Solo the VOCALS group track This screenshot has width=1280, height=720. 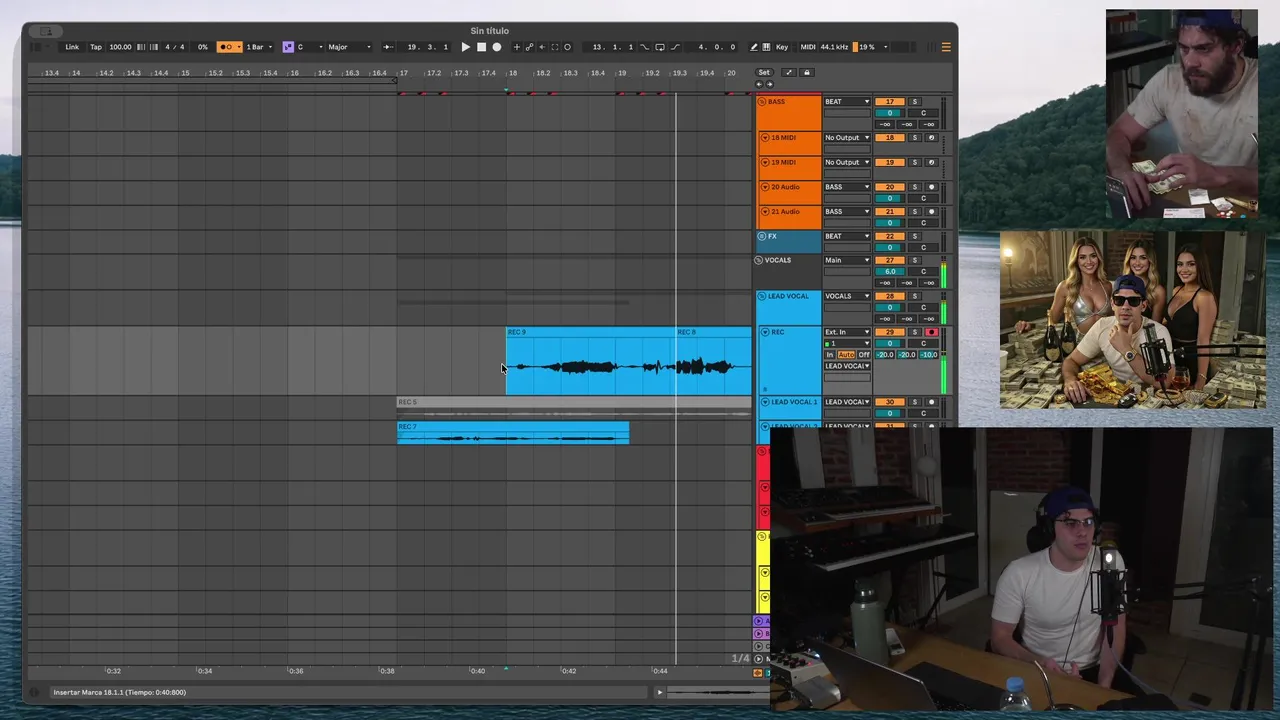pos(914,260)
